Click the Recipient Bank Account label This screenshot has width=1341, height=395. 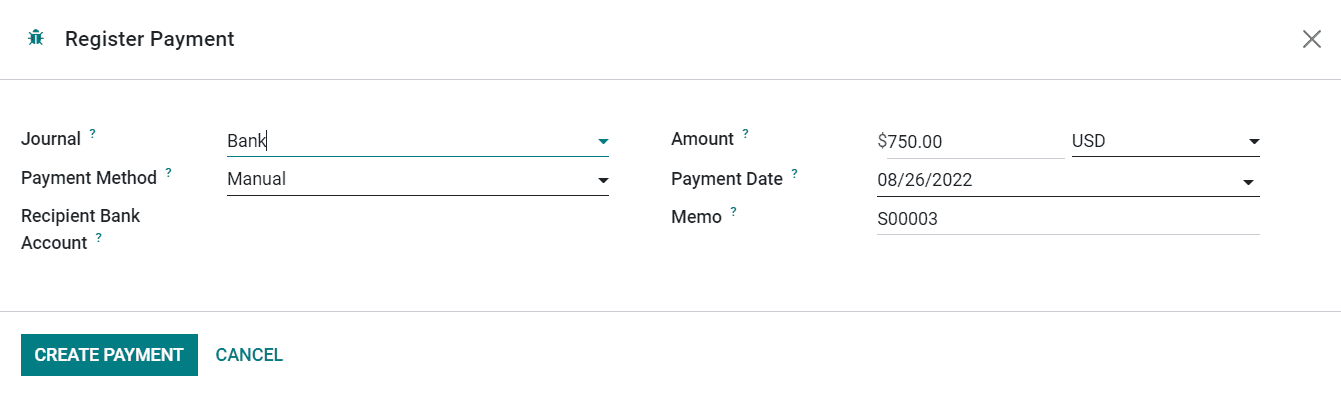pyautogui.click(x=81, y=229)
